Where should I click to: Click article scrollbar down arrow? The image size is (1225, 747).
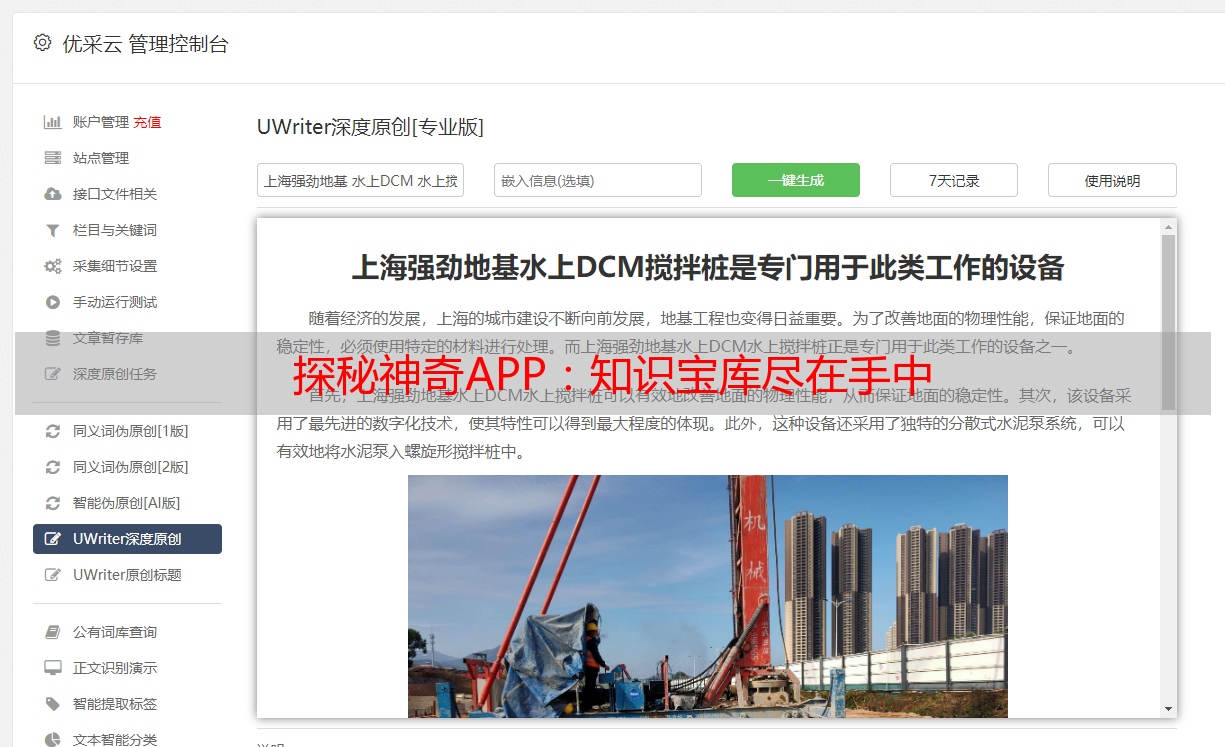point(1168,709)
